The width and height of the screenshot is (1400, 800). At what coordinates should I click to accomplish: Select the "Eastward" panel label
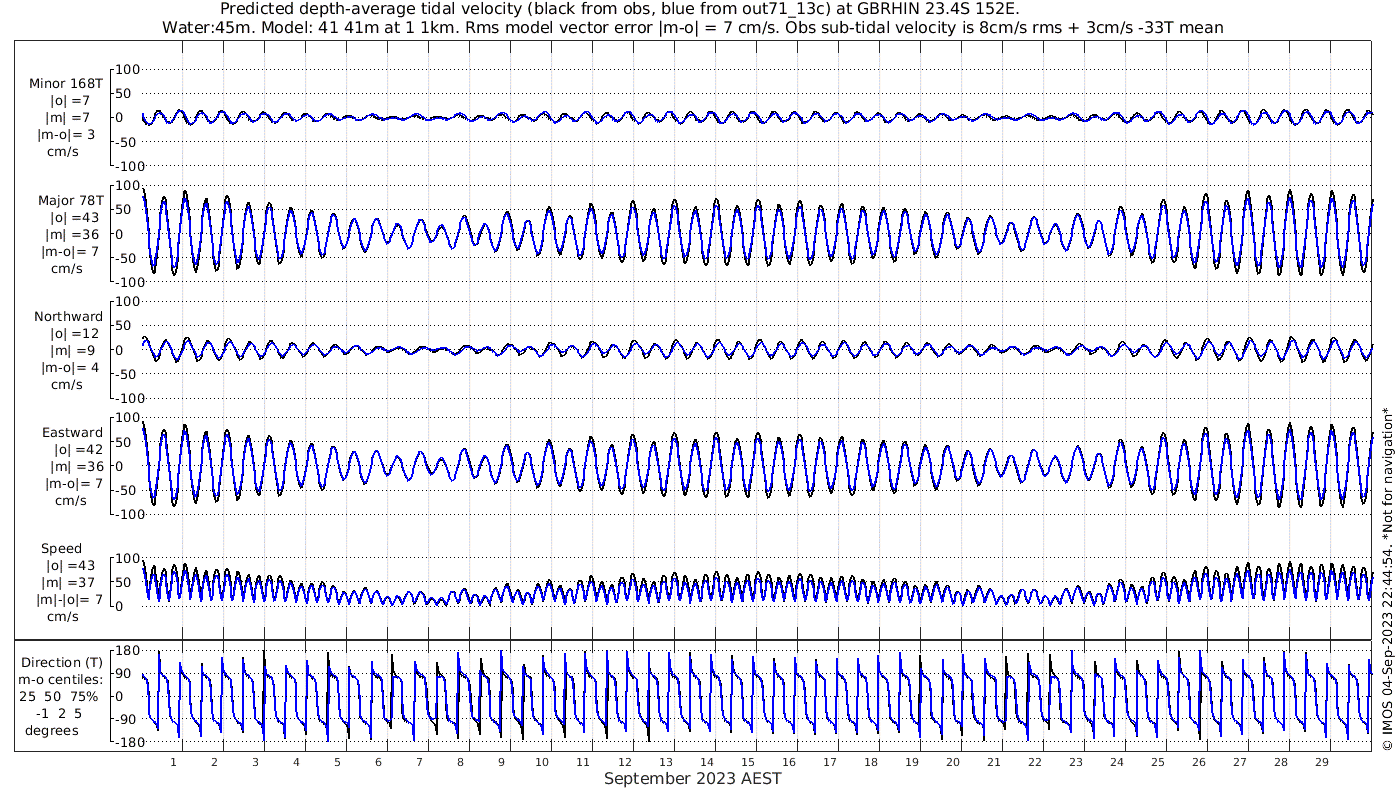click(72, 433)
